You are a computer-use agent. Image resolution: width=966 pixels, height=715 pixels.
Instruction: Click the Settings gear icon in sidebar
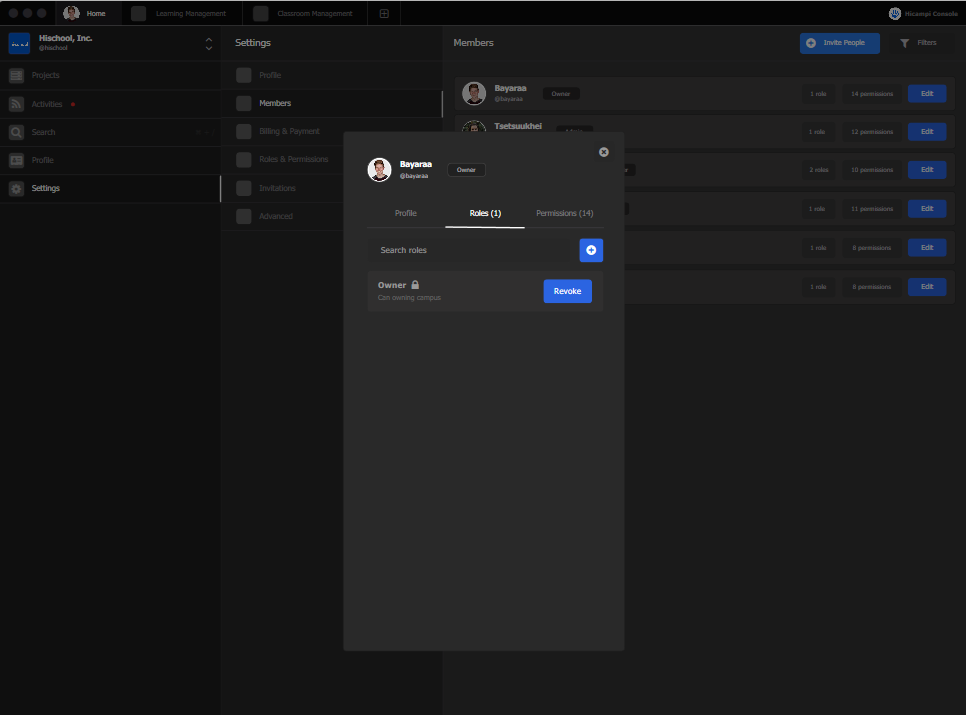point(16,188)
